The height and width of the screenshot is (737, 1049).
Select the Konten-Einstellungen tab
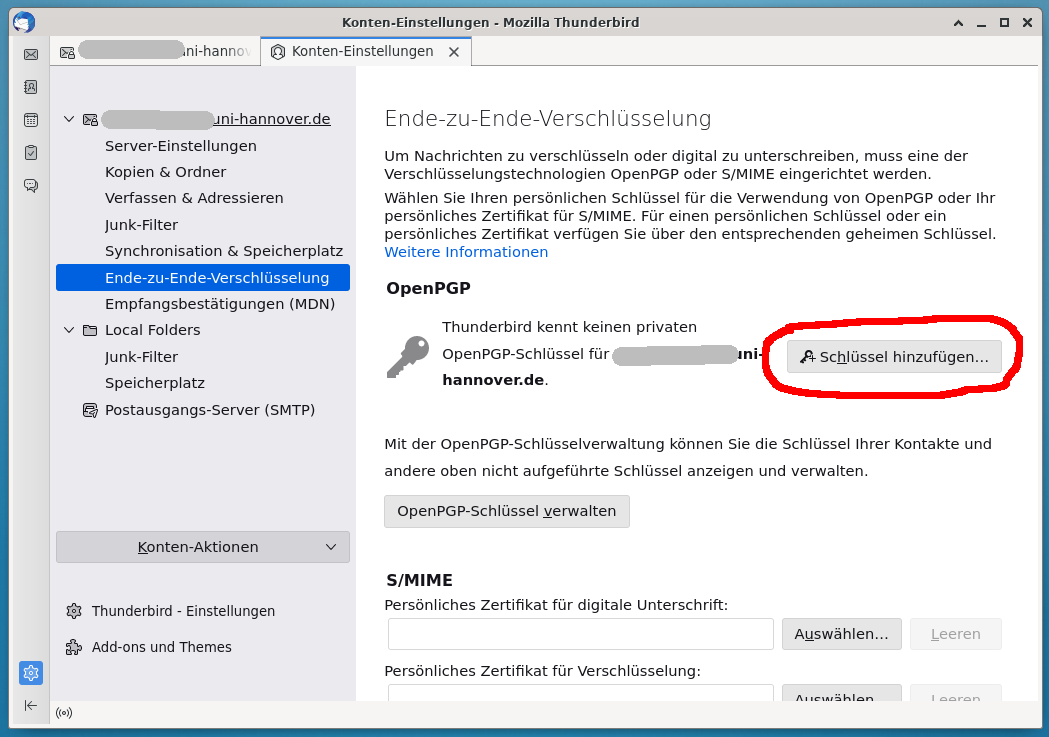tap(366, 51)
